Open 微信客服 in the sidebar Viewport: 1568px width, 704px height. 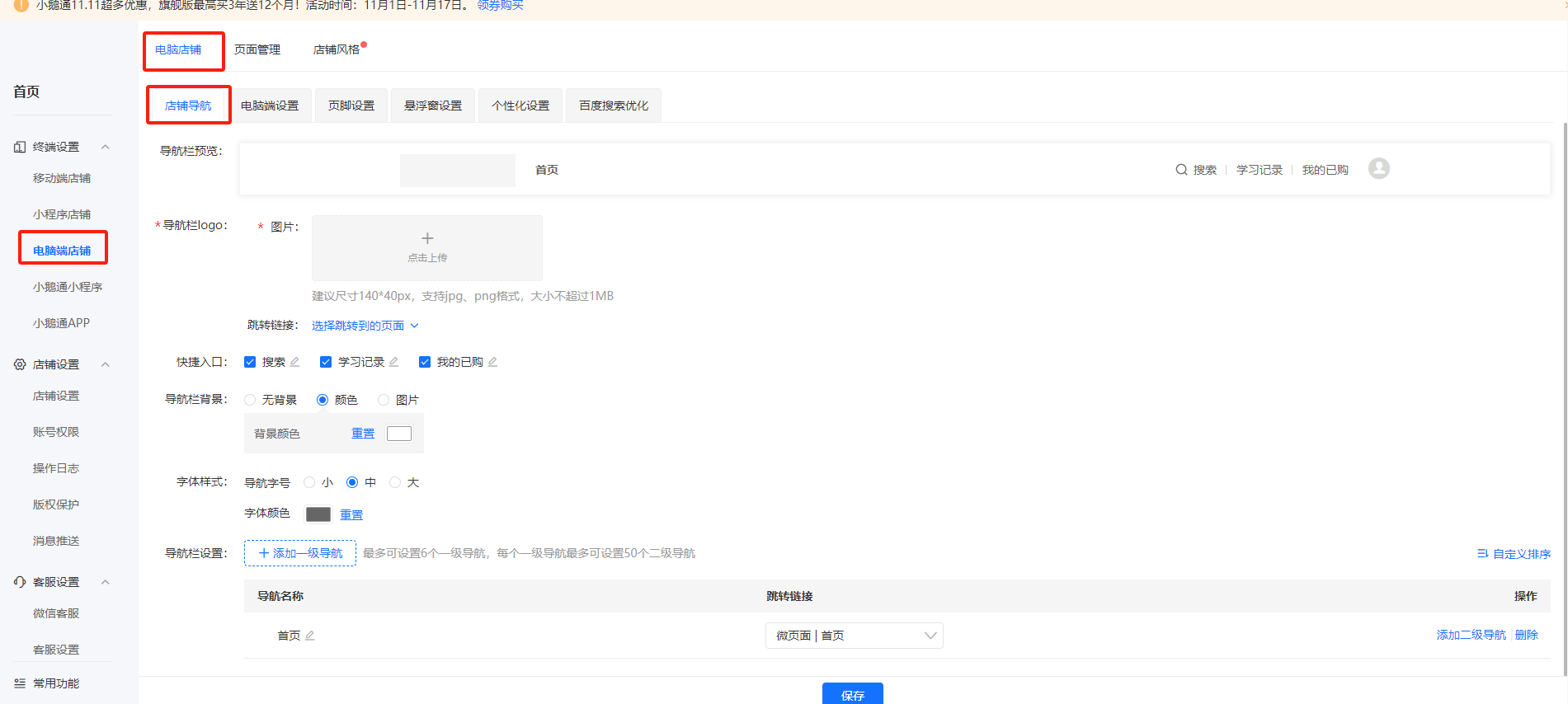click(56, 613)
